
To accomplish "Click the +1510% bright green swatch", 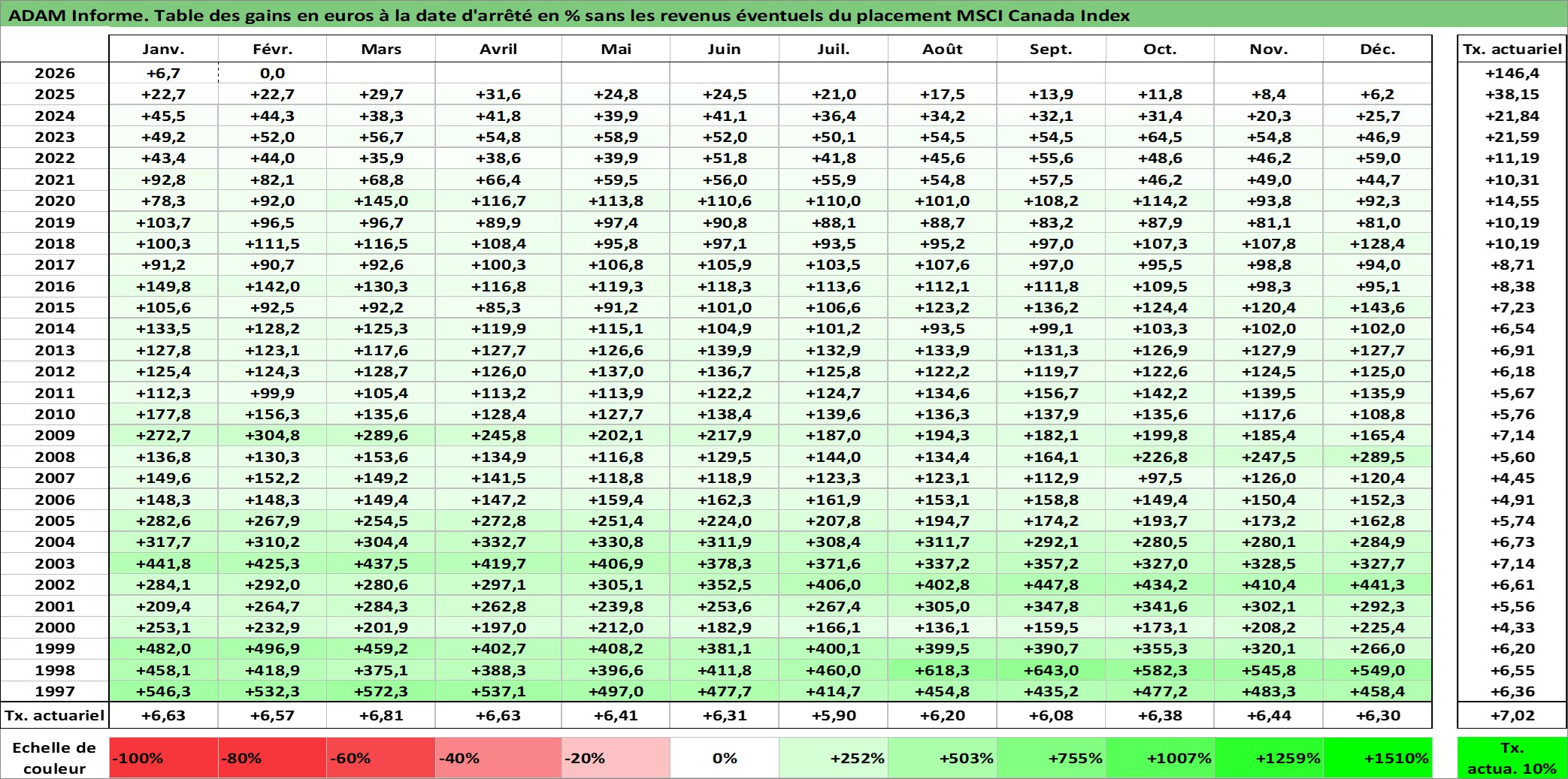I will 1378,758.
